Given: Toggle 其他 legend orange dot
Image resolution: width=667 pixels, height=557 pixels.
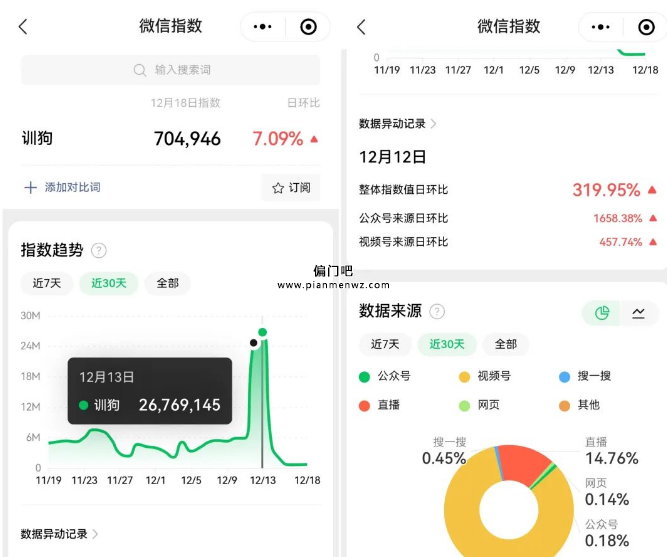Looking at the screenshot, I should 564,406.
